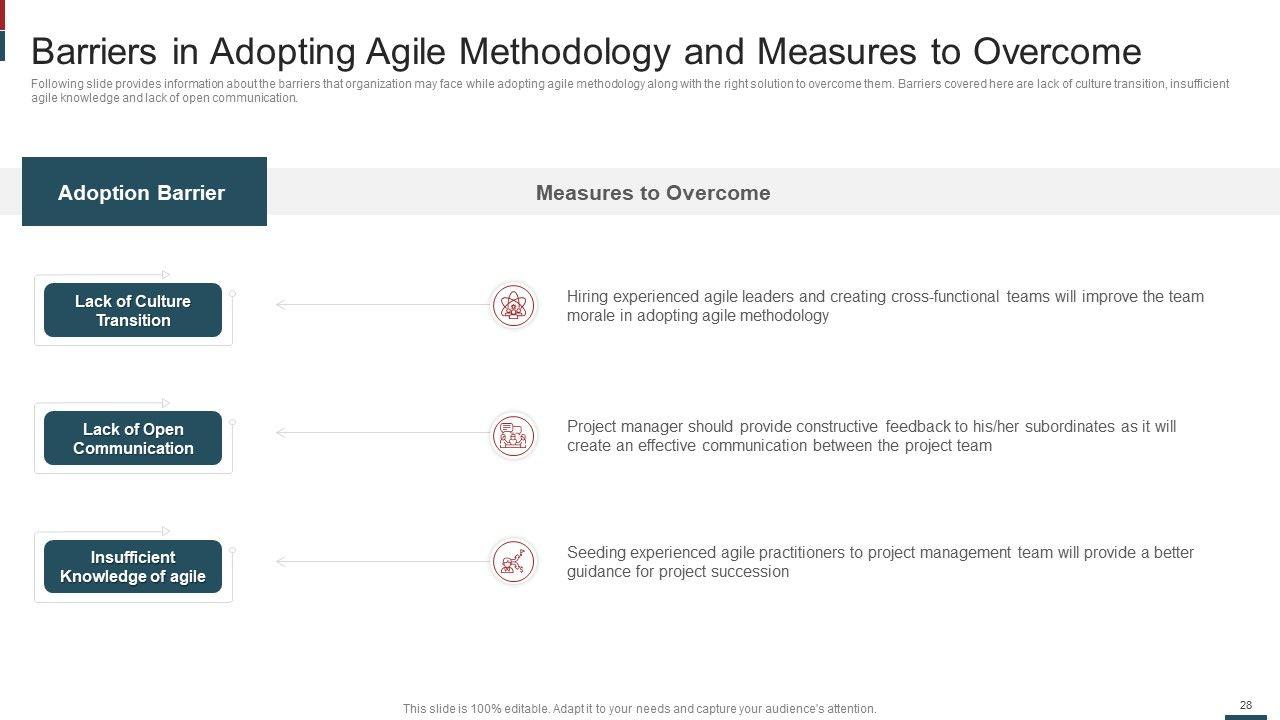Image resolution: width=1280 pixels, height=720 pixels.
Task: Click the small triangle above Lack of Culture Transition
Action: click(x=166, y=274)
